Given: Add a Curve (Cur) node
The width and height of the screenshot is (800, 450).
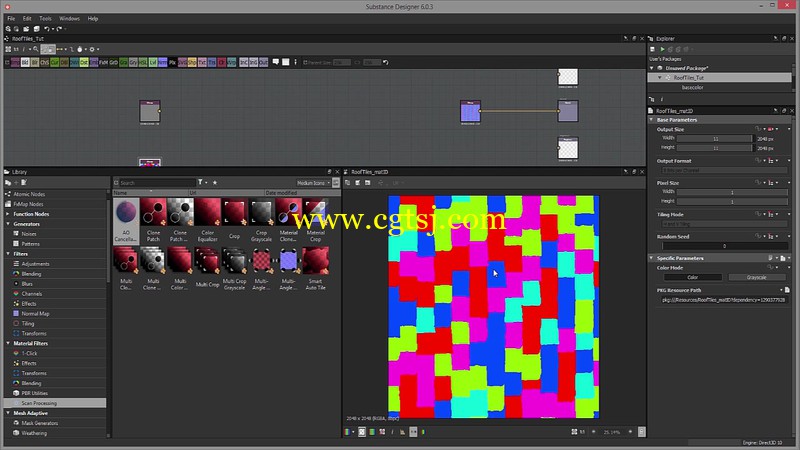Looking at the screenshot, I should pos(54,62).
